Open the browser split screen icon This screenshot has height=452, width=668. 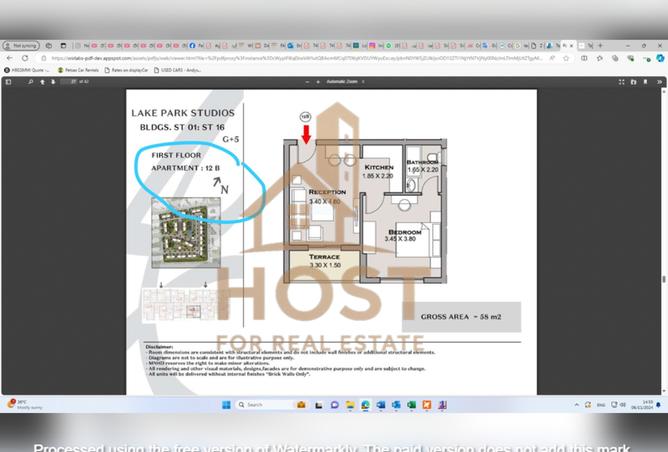(x=584, y=58)
